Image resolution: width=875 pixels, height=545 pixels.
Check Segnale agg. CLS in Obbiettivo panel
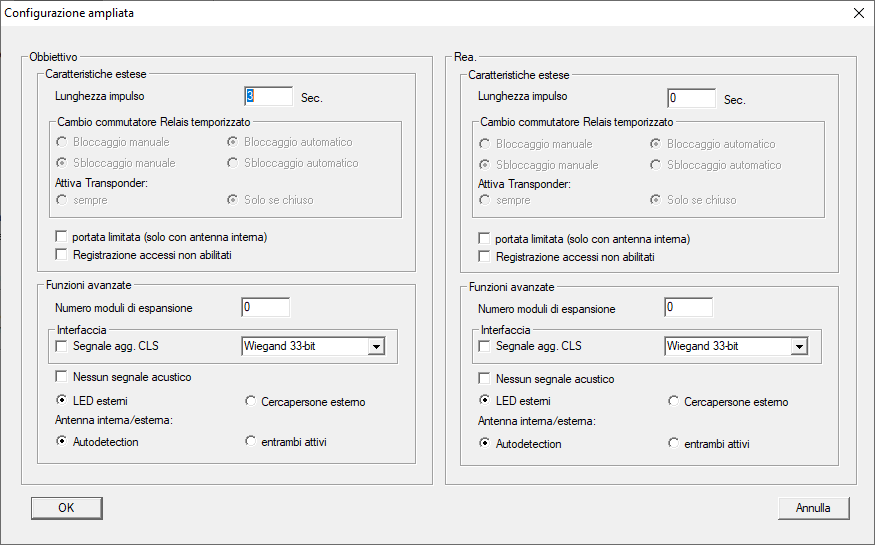[x=63, y=346]
